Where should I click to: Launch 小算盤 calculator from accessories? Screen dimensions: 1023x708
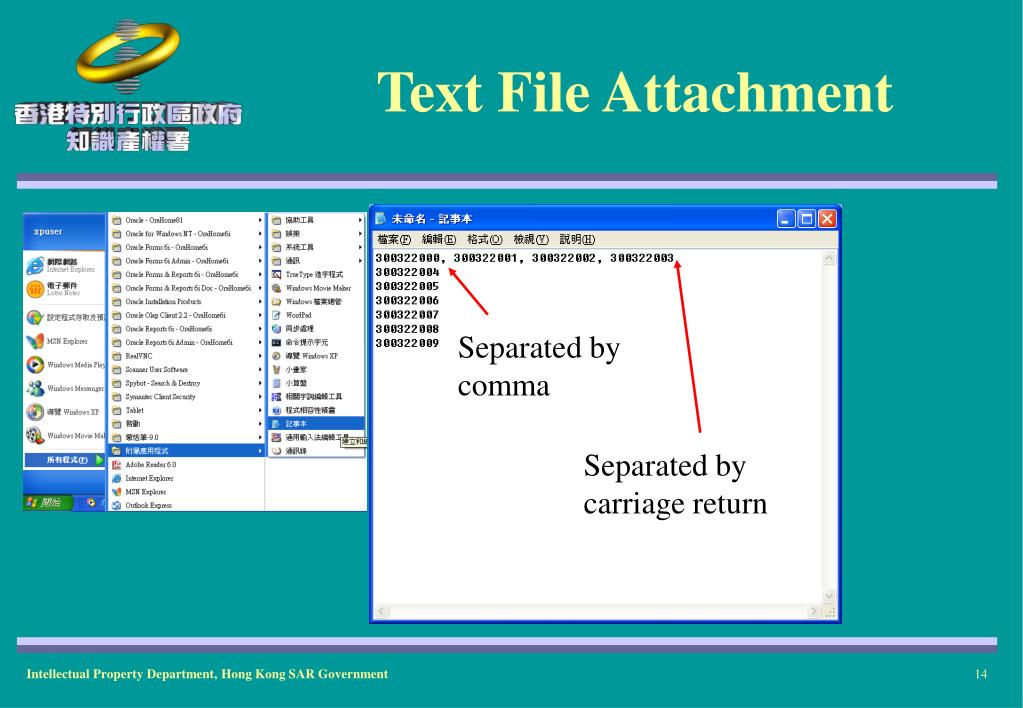pyautogui.click(x=289, y=383)
